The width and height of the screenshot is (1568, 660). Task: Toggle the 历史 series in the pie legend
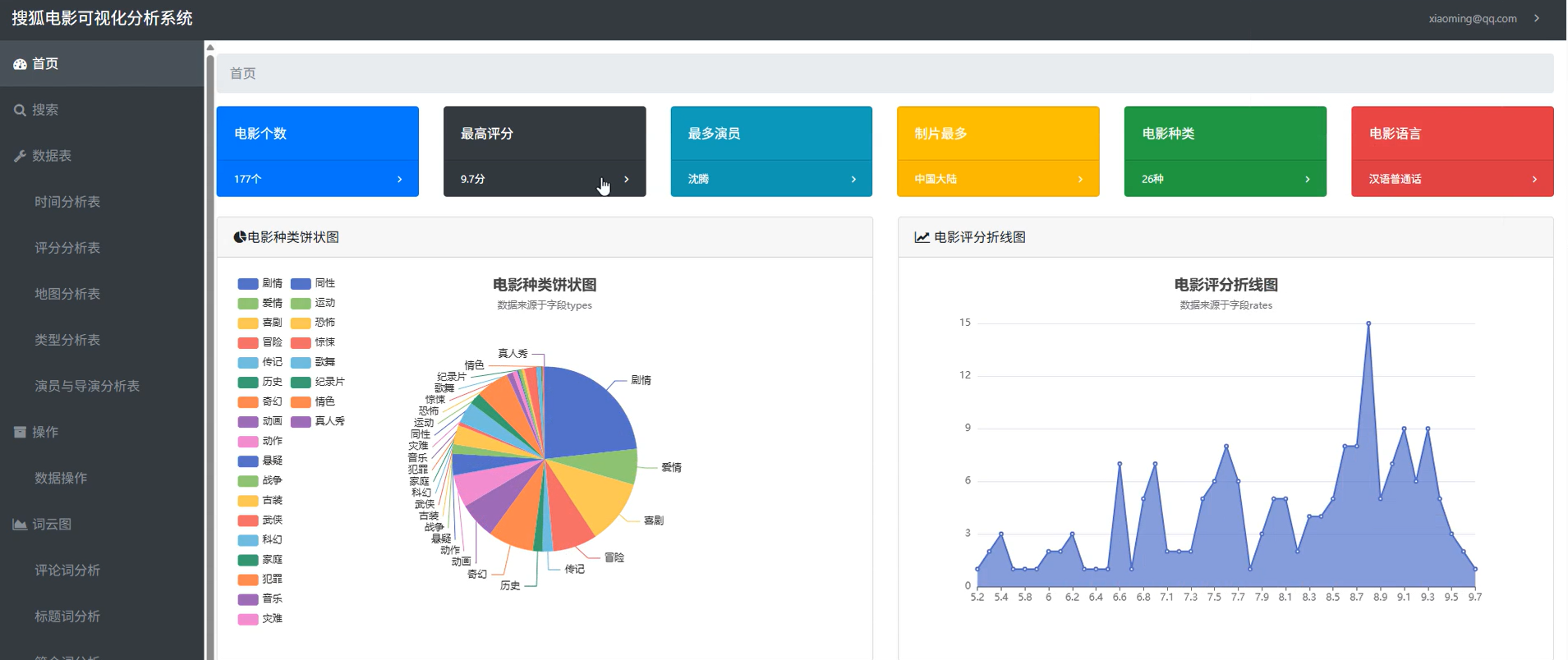point(260,382)
